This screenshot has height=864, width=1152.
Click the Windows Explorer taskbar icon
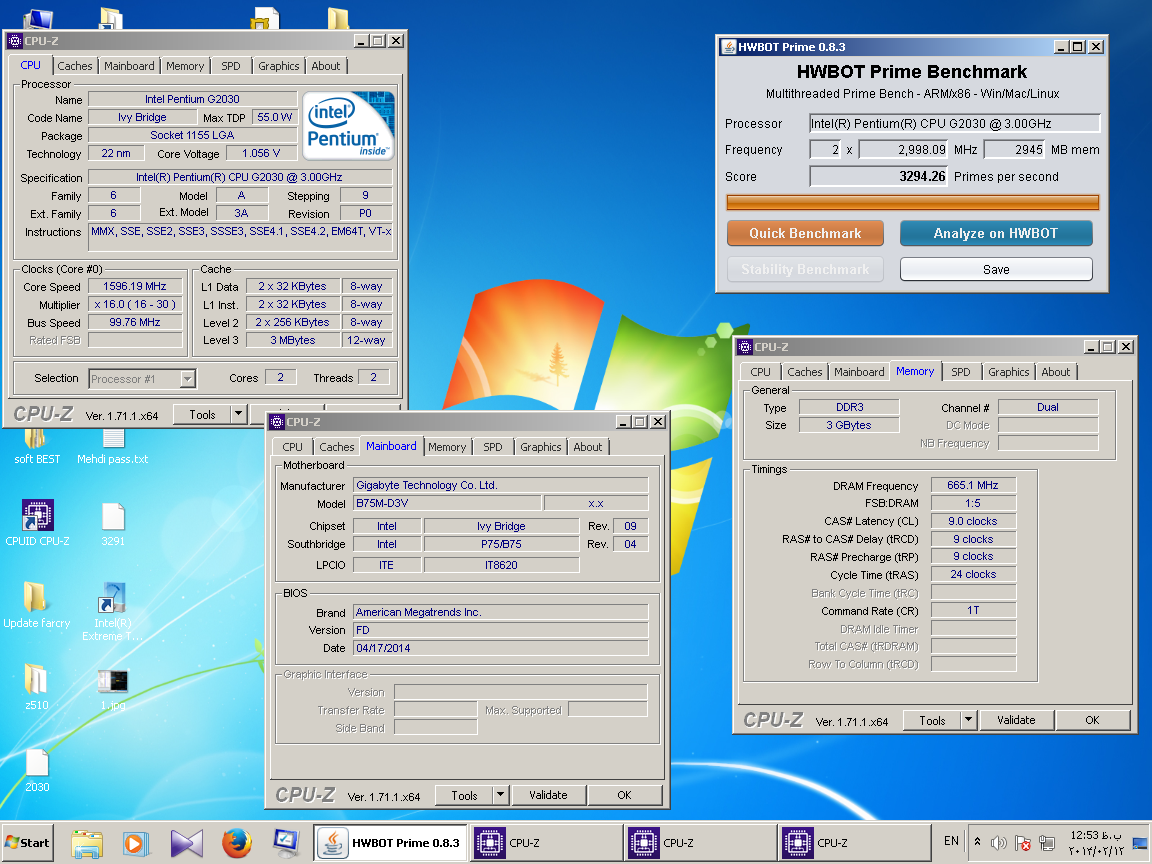pyautogui.click(x=87, y=843)
